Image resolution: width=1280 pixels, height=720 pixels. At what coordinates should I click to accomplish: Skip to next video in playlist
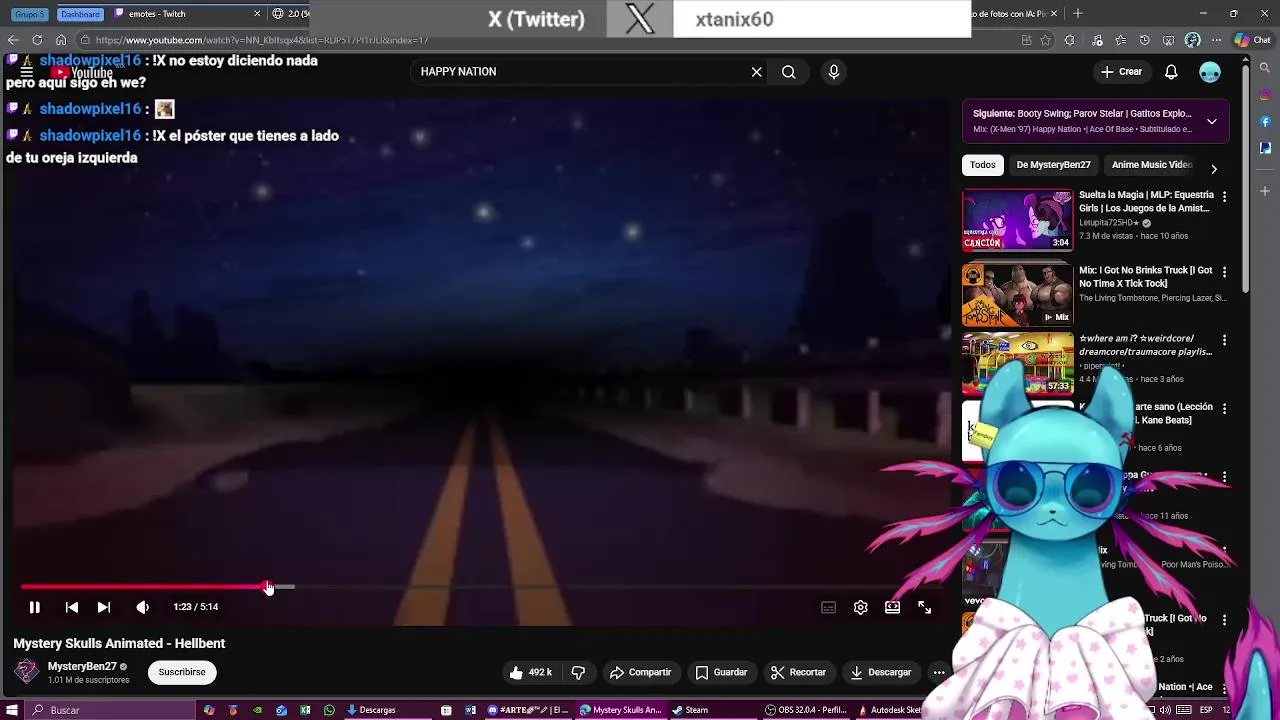(104, 607)
